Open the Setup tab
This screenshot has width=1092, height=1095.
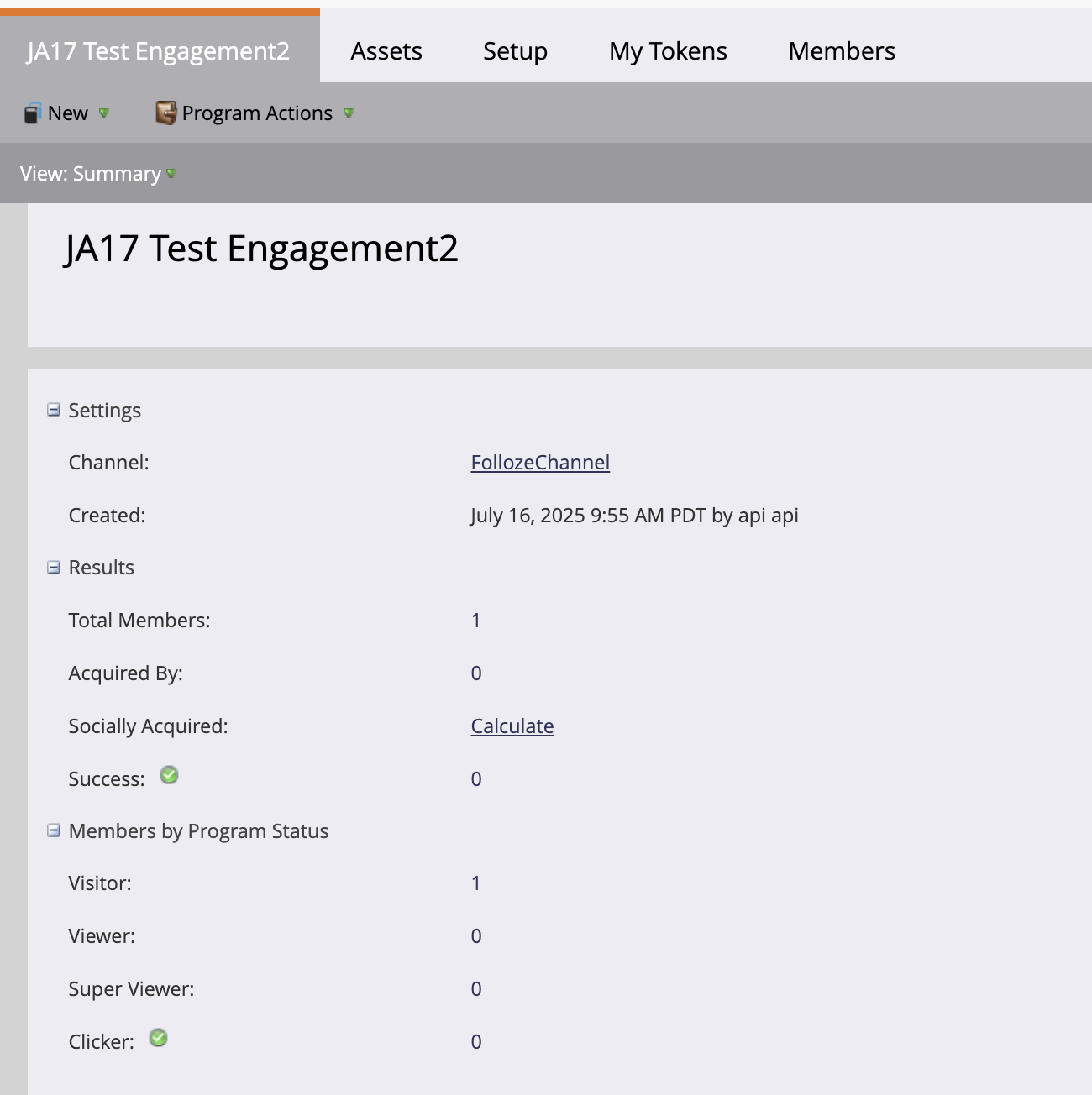515,51
